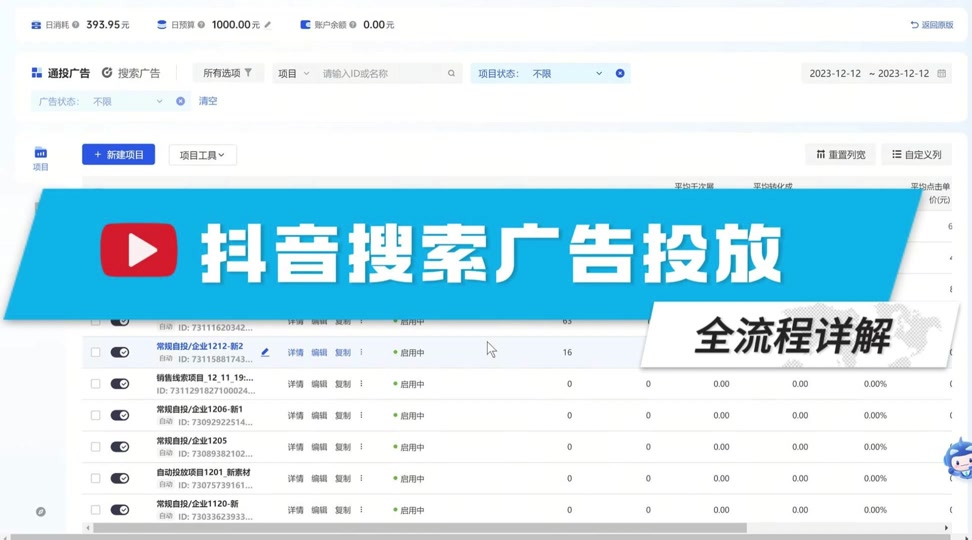Click the 启用中 status of 常规自投/企业1120-新
Viewport: 972px width, 540px height.
(409, 510)
